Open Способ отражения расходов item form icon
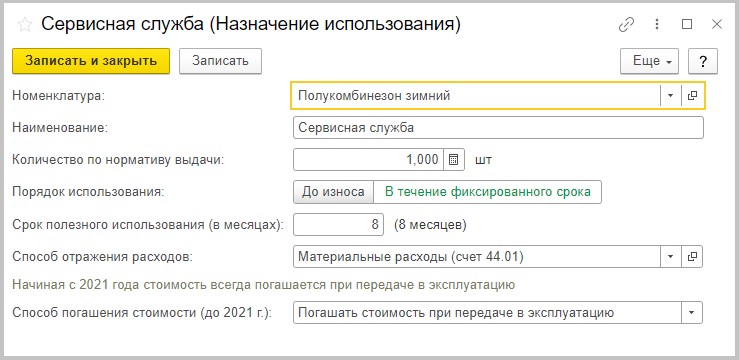Screen dimensions: 739x360 (692, 257)
